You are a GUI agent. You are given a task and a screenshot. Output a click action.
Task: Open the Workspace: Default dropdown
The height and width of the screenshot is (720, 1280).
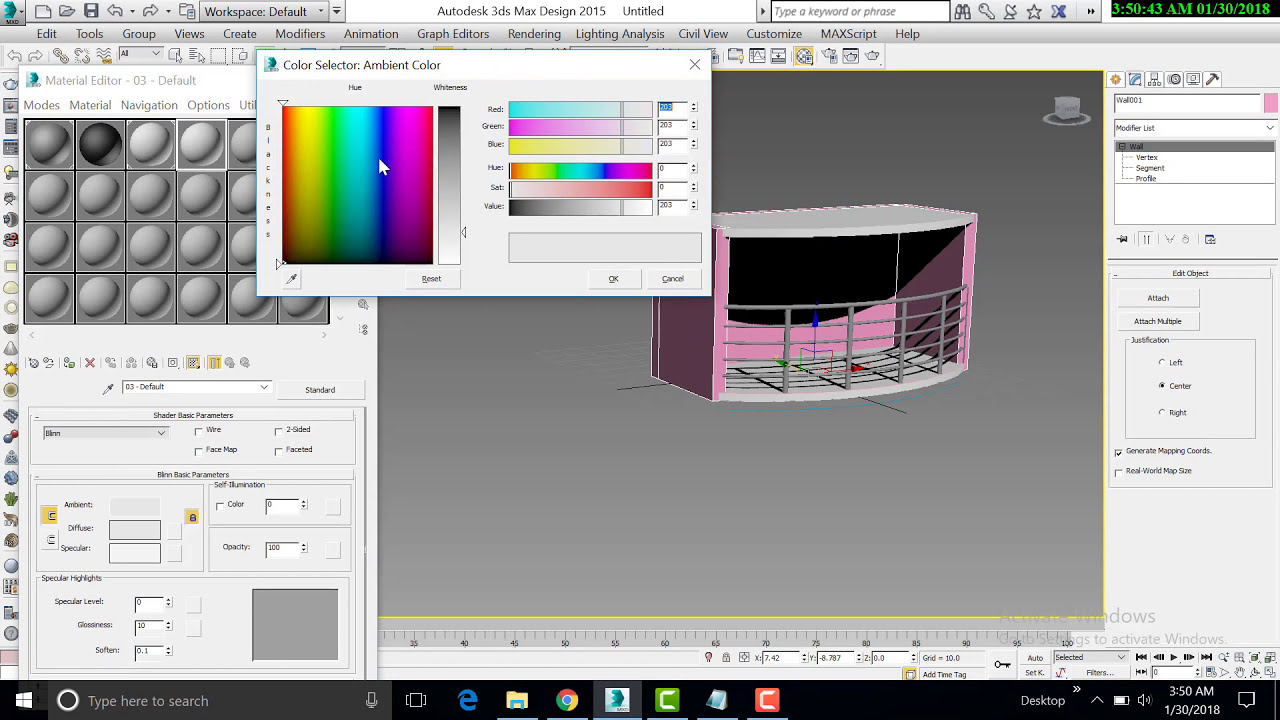pos(265,11)
